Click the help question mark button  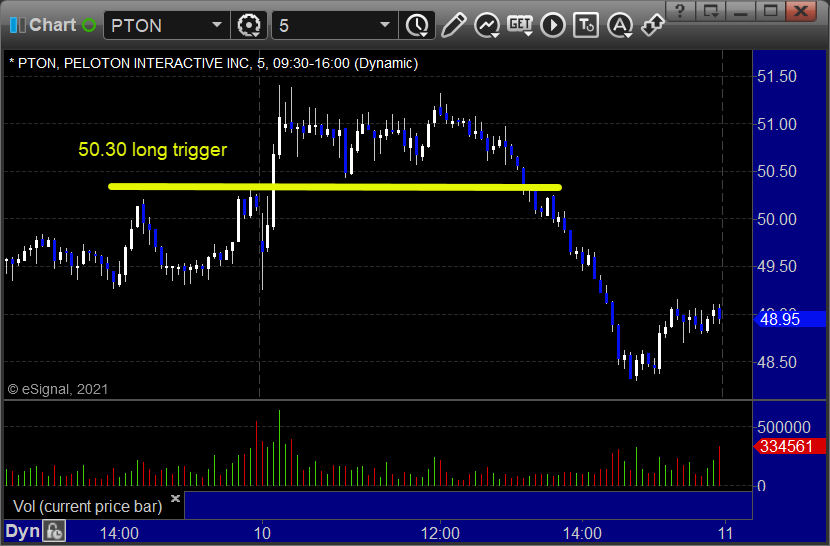(681, 11)
